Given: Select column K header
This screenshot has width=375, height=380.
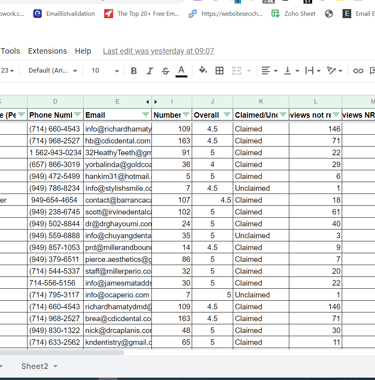Looking at the screenshot, I should click(261, 102).
